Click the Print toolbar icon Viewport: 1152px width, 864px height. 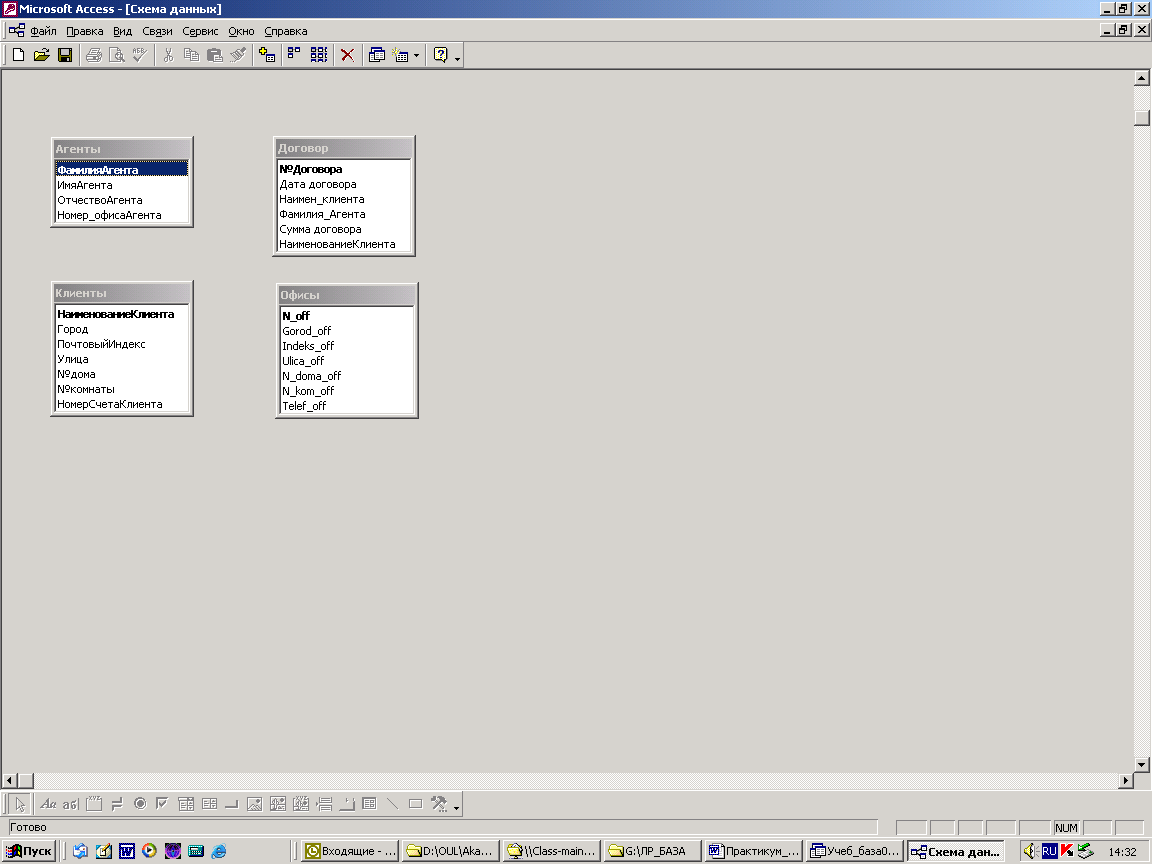pos(93,55)
